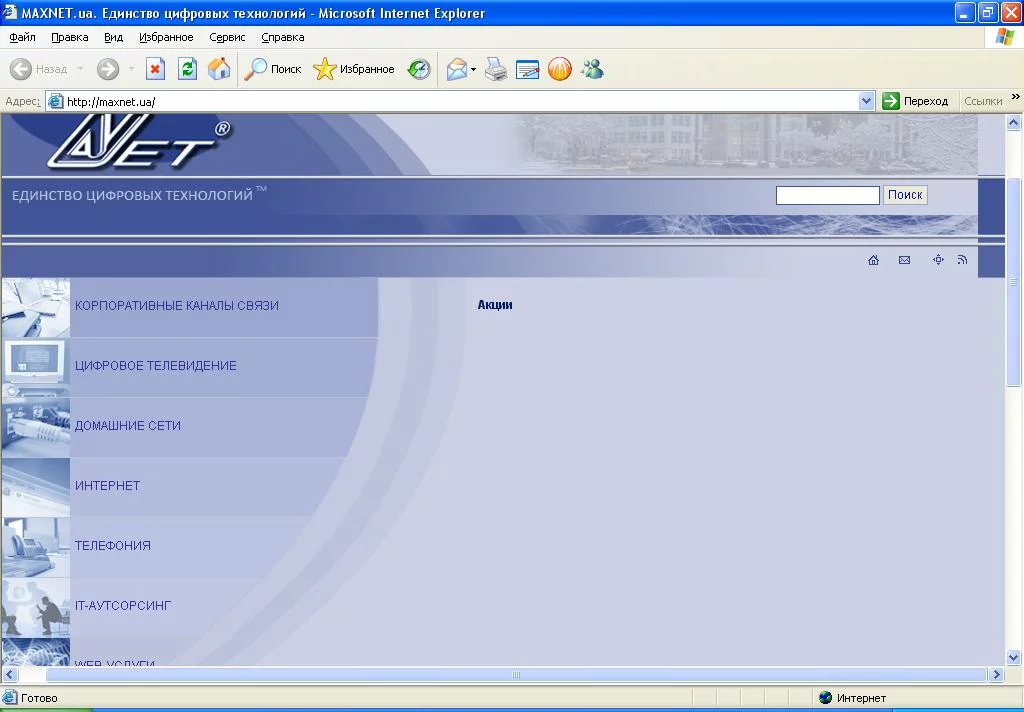The width and height of the screenshot is (1024, 712).
Task: Open the website's RSS feed icon
Action: click(962, 260)
